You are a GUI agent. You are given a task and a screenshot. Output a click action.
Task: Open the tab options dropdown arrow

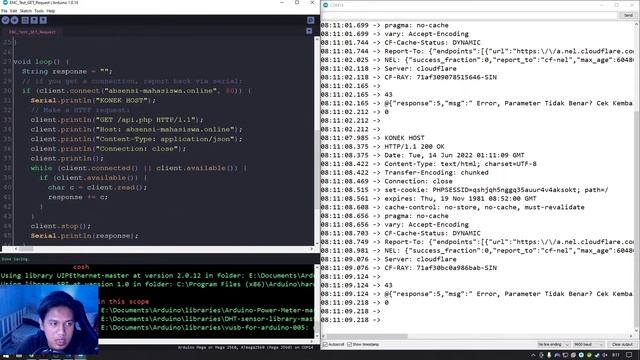[x=309, y=31]
